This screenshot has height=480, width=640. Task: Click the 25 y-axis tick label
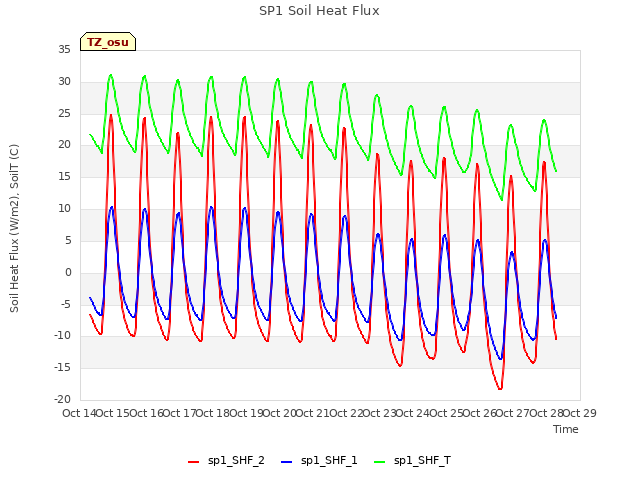coord(64,113)
